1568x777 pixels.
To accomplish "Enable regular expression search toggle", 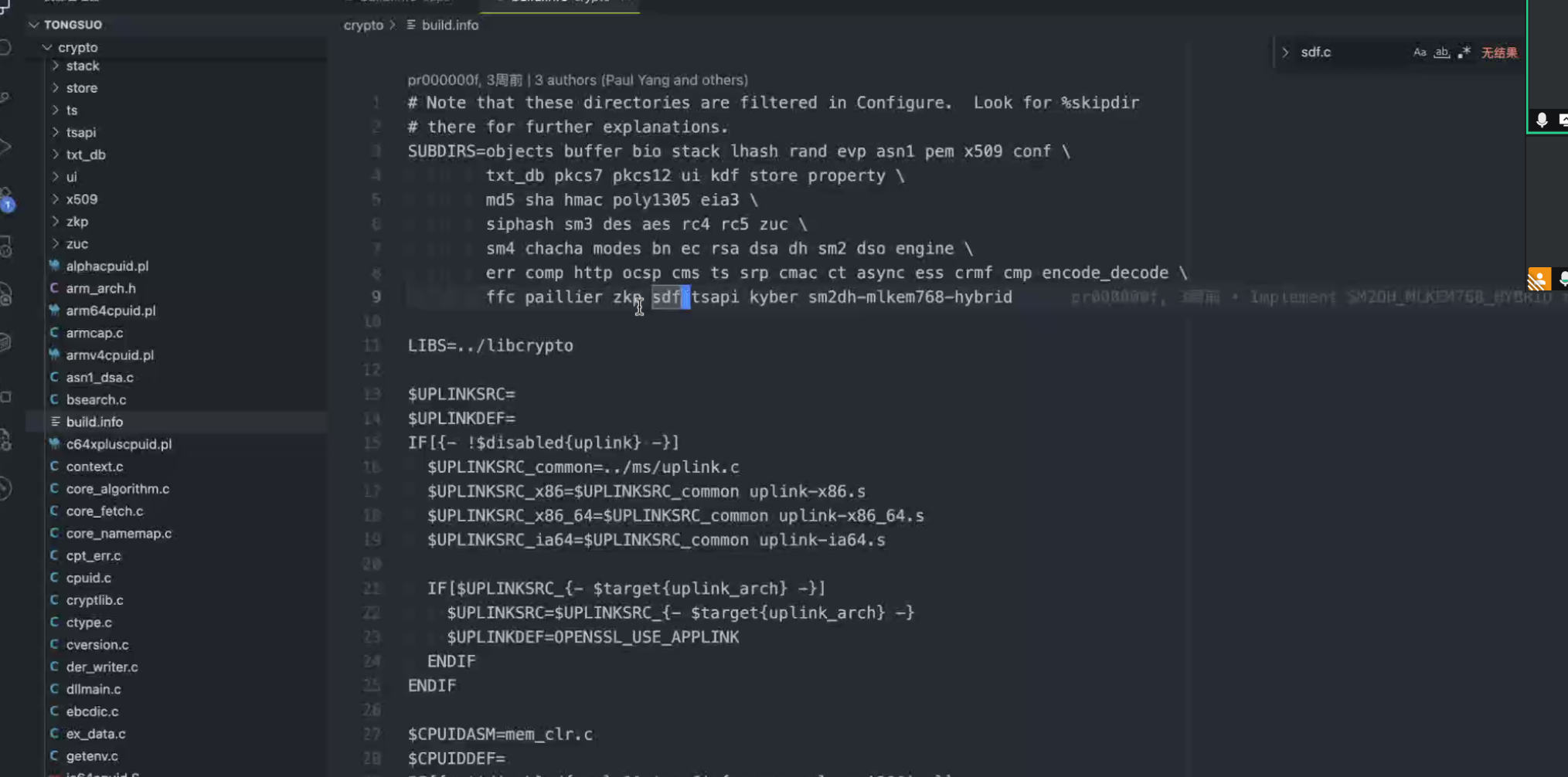I will [1464, 53].
